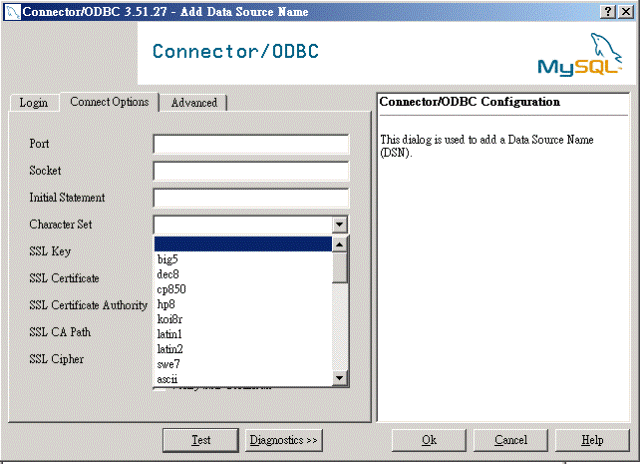The width and height of the screenshot is (640, 464).
Task: Select the blank highlighted list entry
Action: pyautogui.click(x=243, y=244)
